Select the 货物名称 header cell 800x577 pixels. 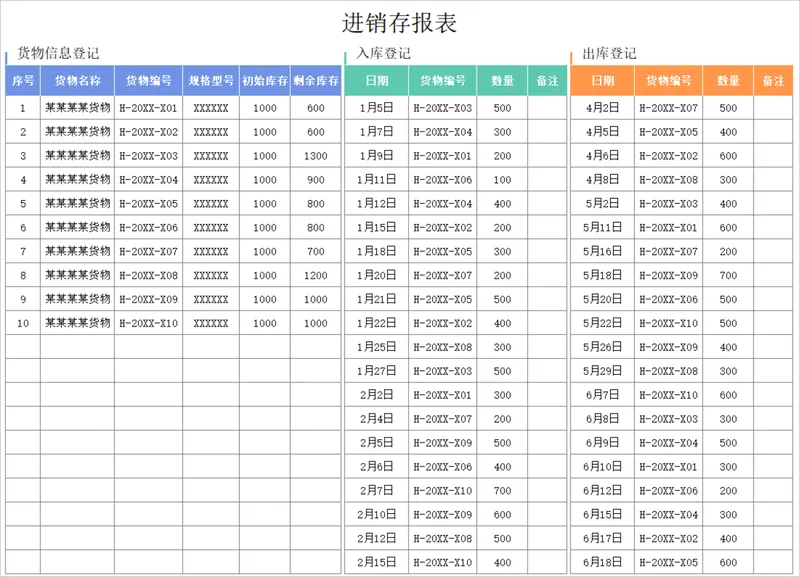coord(78,81)
